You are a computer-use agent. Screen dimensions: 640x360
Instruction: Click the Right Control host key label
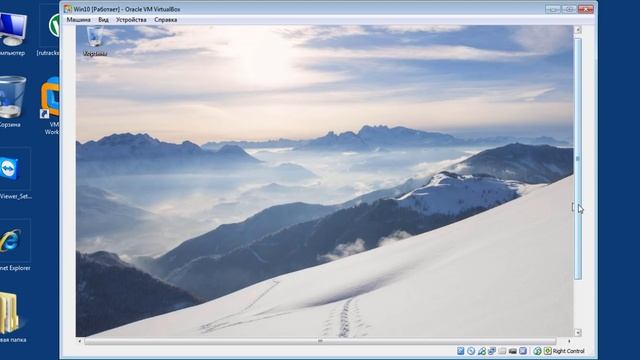[569, 351]
